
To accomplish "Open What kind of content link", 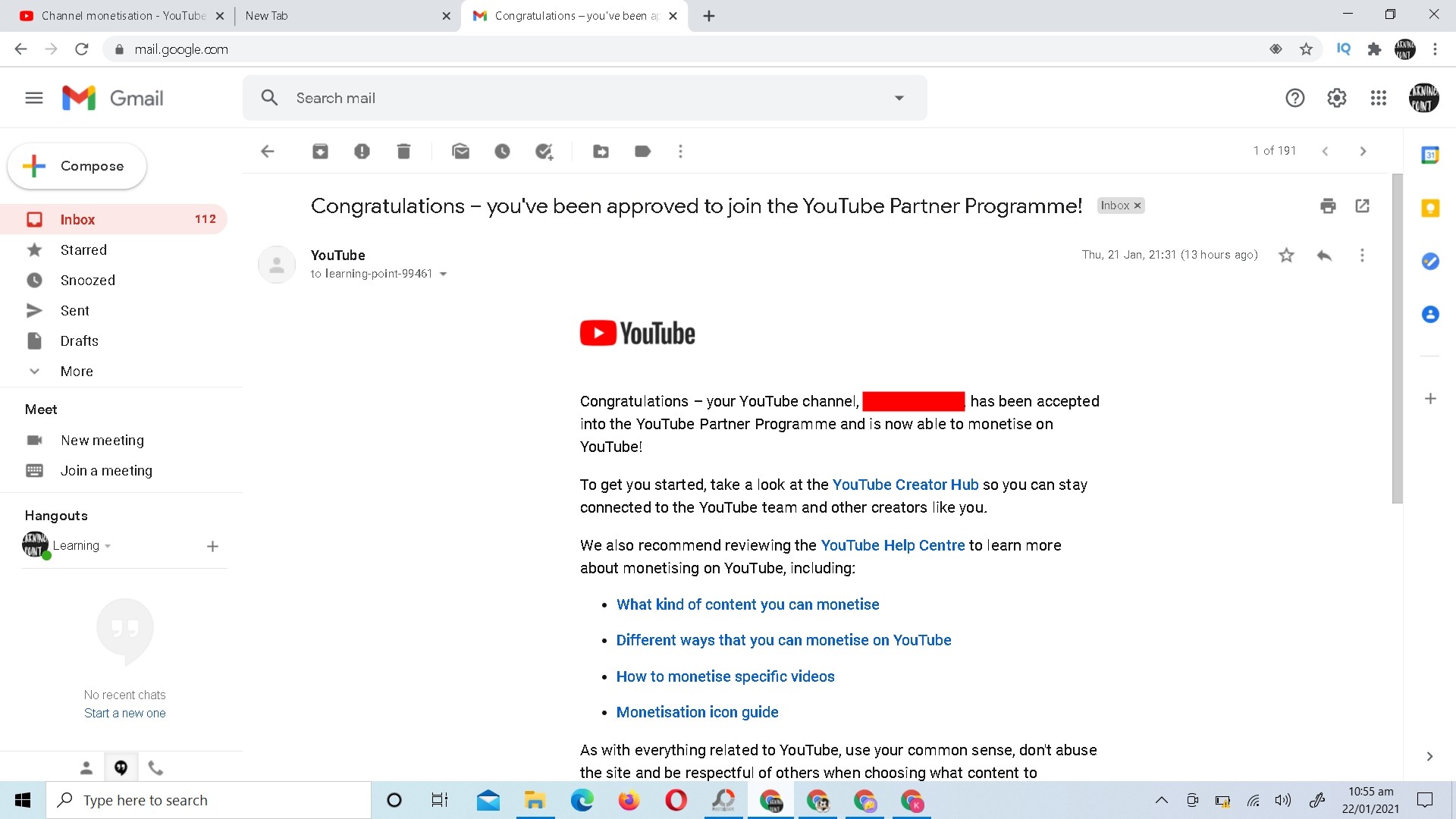I will pyautogui.click(x=747, y=604).
